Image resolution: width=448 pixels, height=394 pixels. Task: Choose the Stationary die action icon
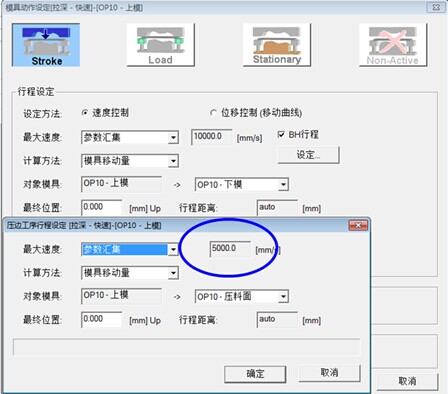[x=277, y=45]
